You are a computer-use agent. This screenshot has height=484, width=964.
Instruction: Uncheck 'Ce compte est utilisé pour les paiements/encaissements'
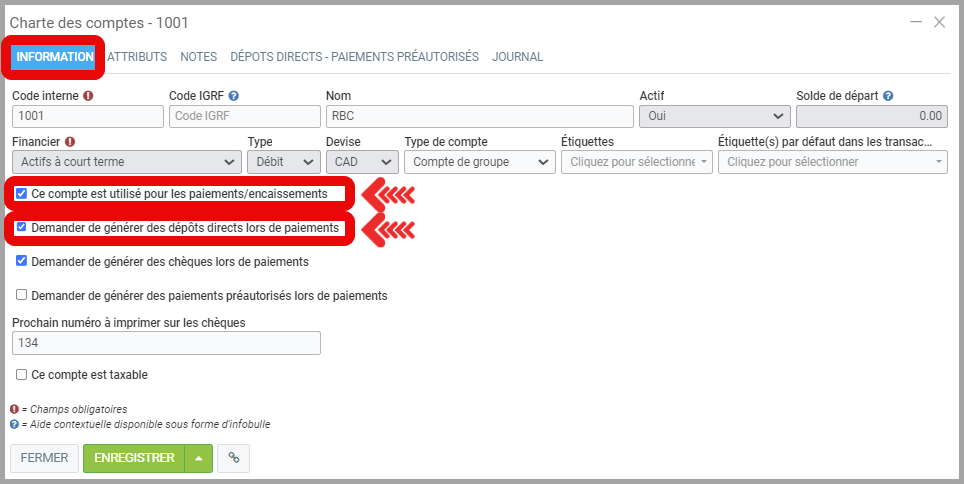[x=21, y=193]
